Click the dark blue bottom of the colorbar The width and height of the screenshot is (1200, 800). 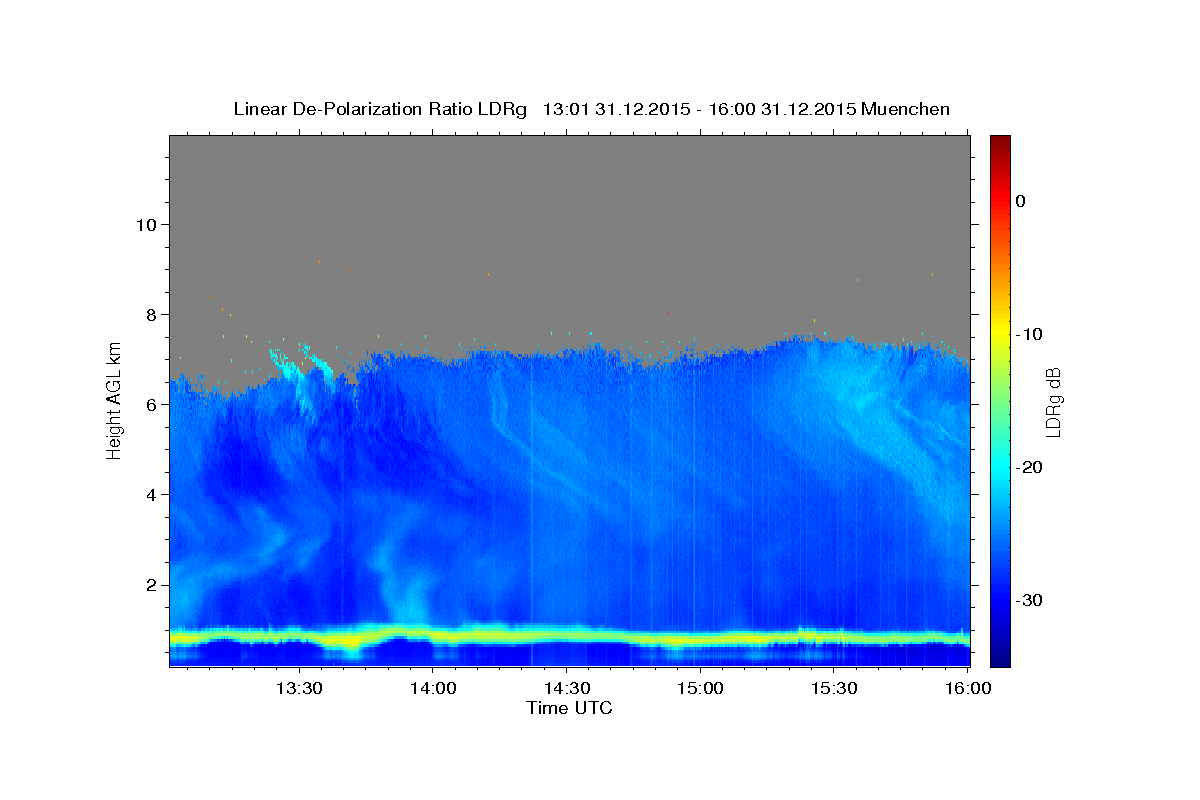click(x=1000, y=655)
